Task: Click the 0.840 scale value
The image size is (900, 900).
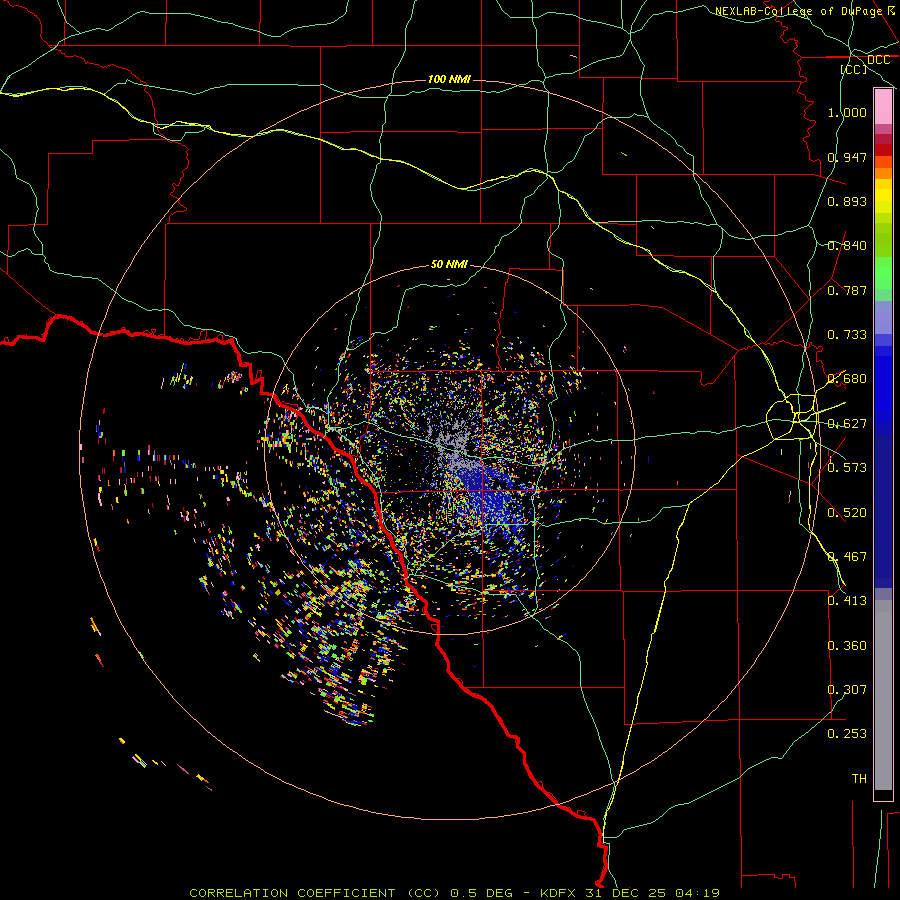Action: pyautogui.click(x=847, y=246)
